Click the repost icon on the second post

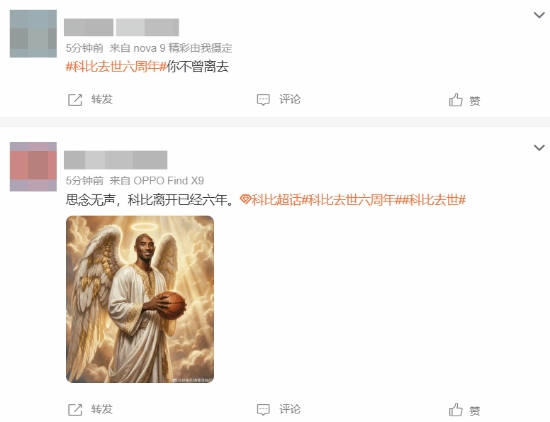pos(75,410)
